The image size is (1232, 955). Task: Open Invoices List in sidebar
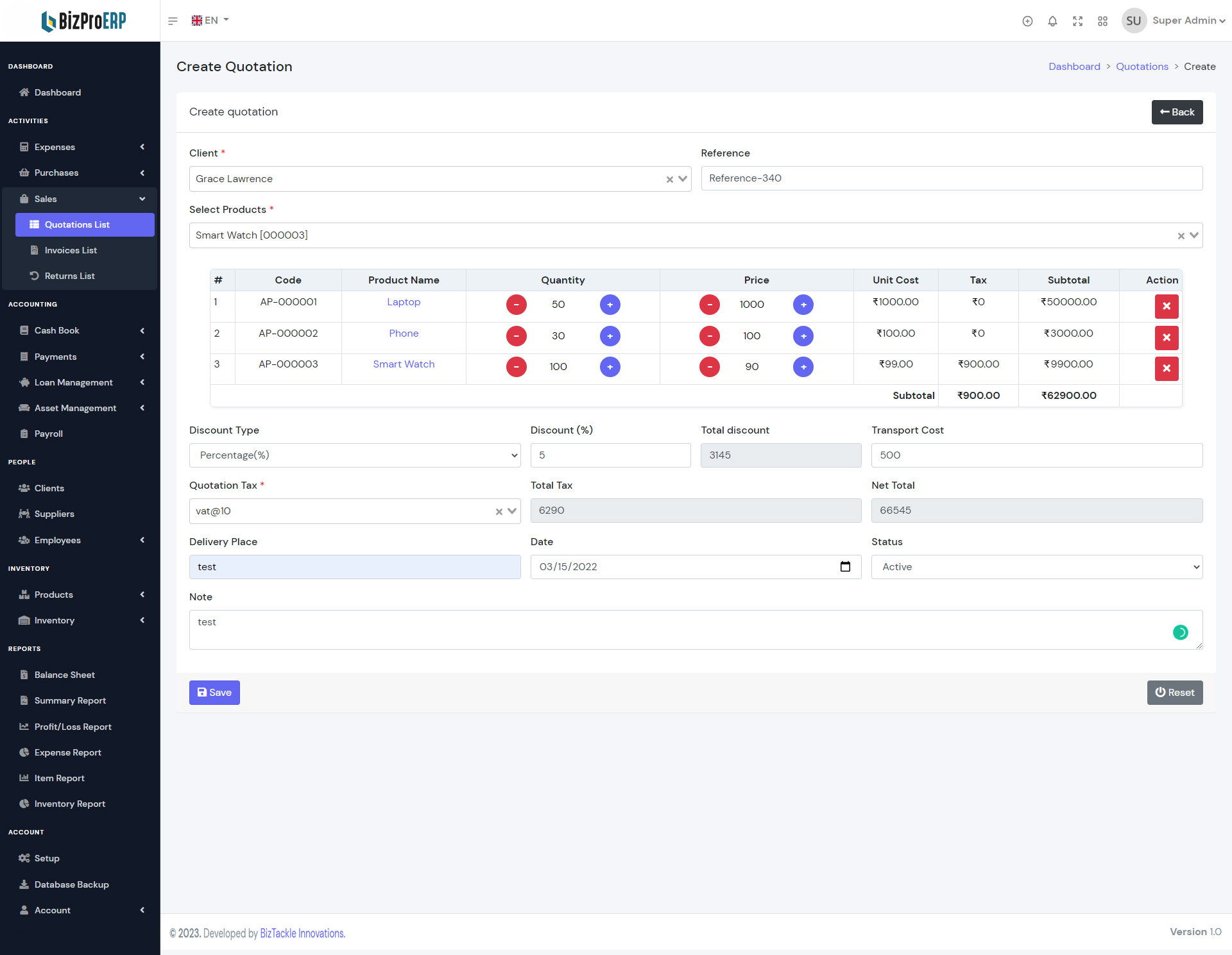71,250
